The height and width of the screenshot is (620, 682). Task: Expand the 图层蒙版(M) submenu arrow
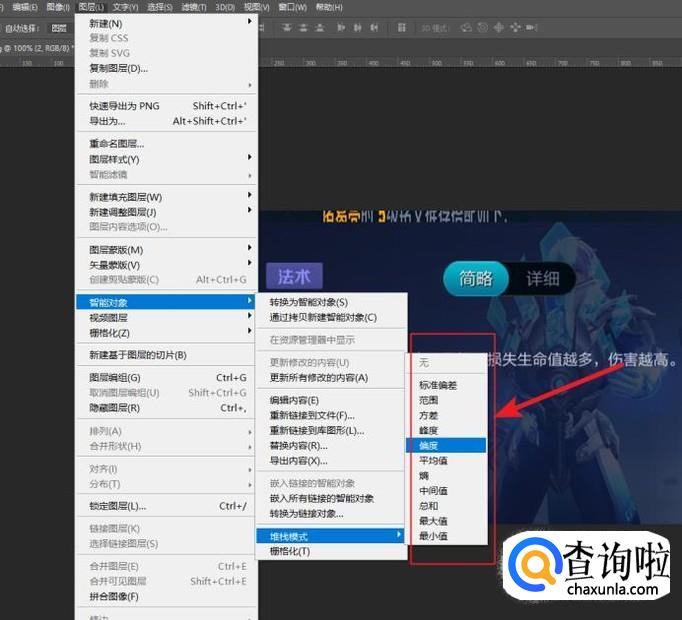(x=250, y=248)
